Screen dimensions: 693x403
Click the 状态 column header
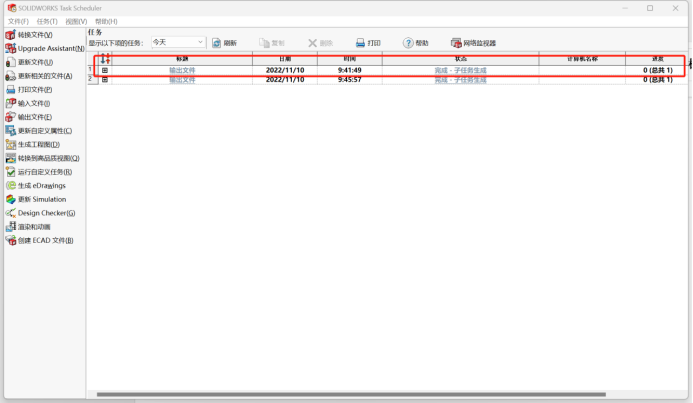[461, 58]
